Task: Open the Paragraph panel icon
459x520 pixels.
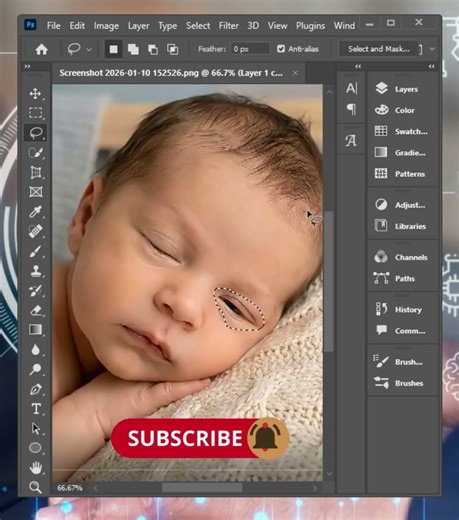Action: coord(351,109)
